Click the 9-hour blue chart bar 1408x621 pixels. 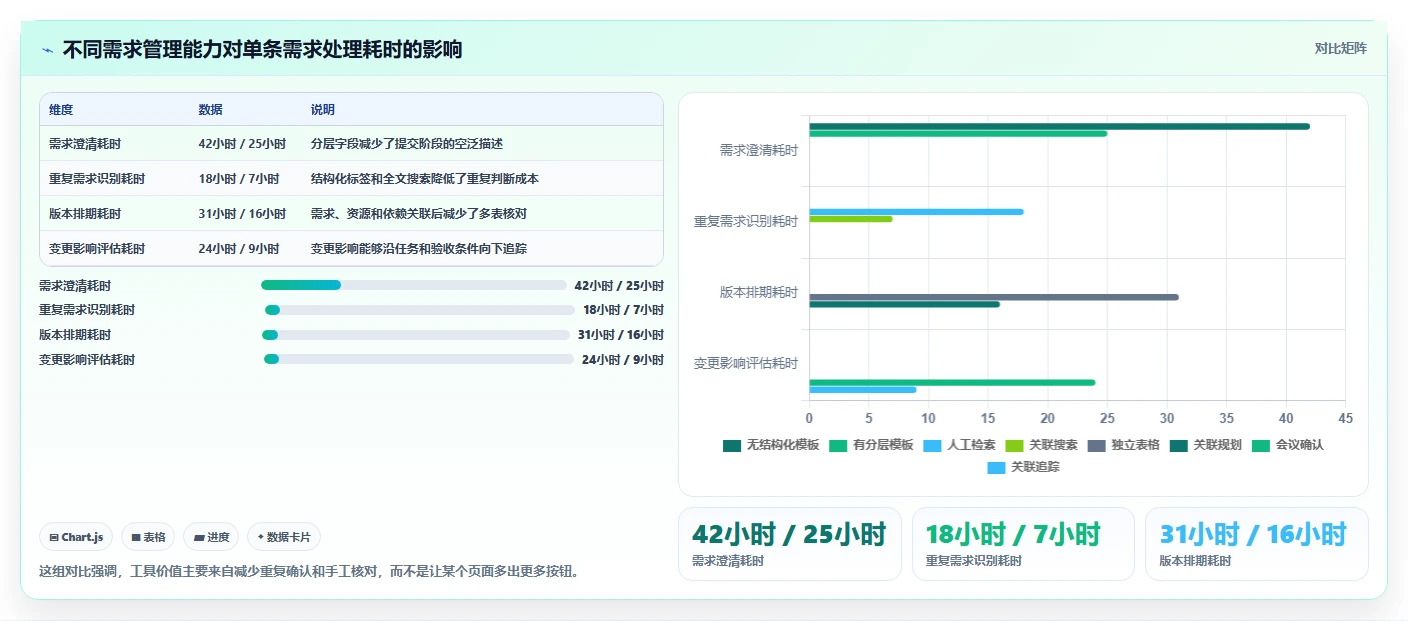coord(862,390)
